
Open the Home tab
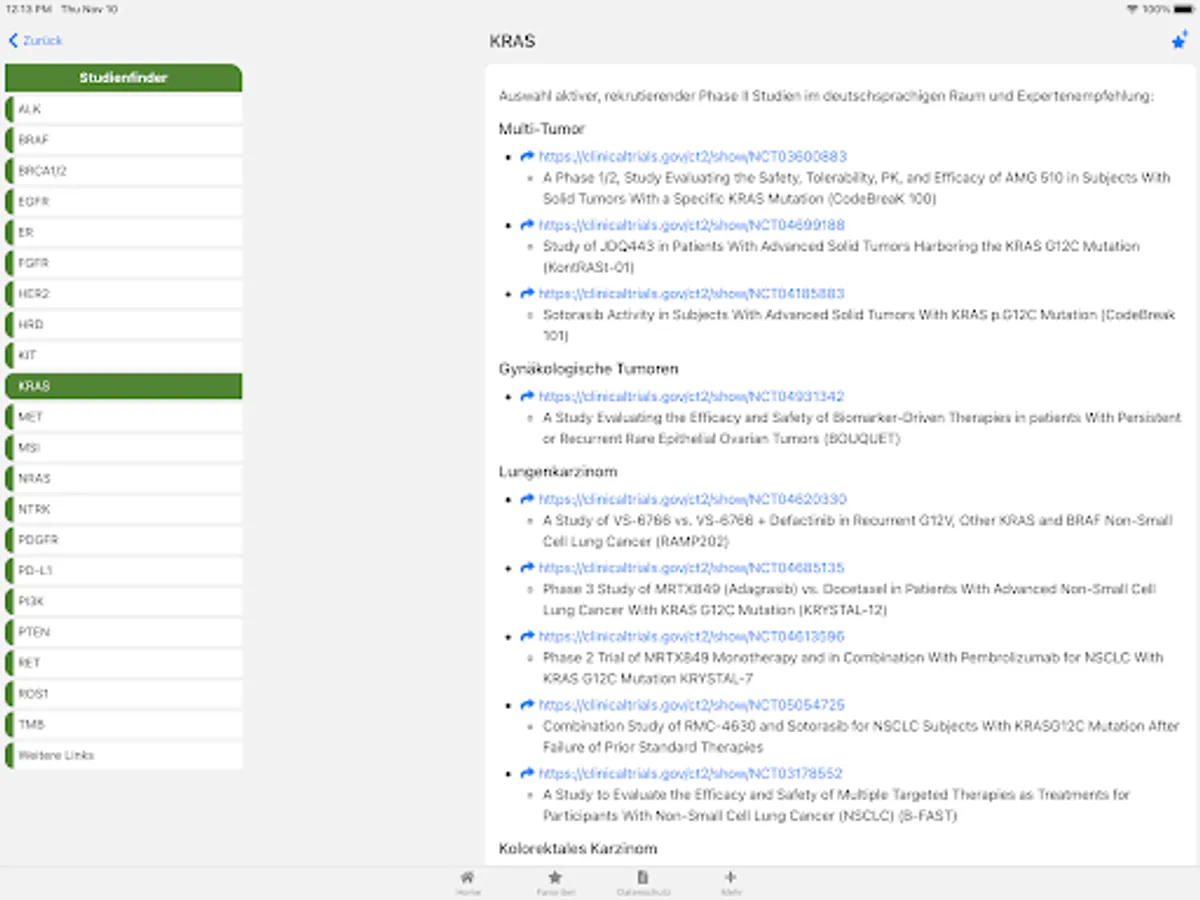point(468,882)
